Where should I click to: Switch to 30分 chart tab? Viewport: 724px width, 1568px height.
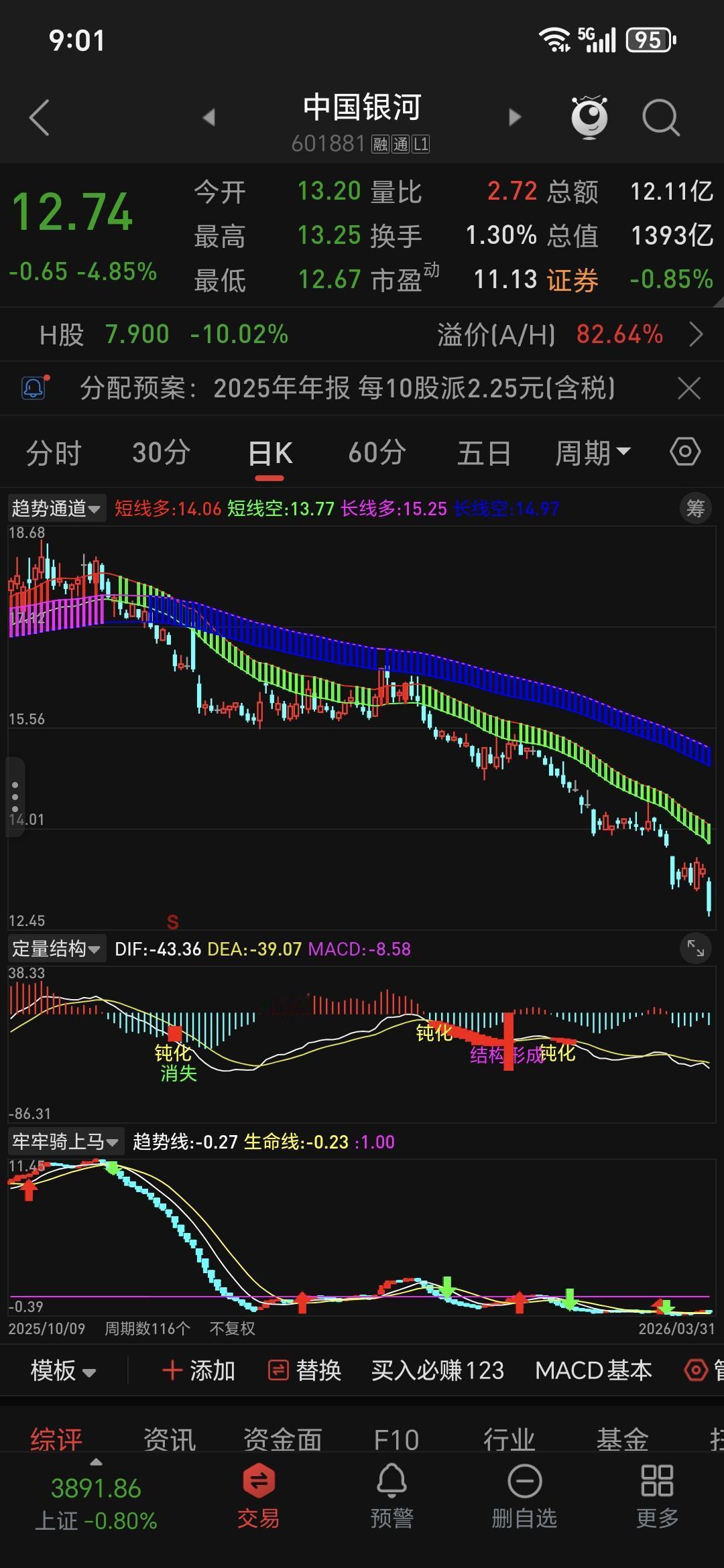pos(161,453)
